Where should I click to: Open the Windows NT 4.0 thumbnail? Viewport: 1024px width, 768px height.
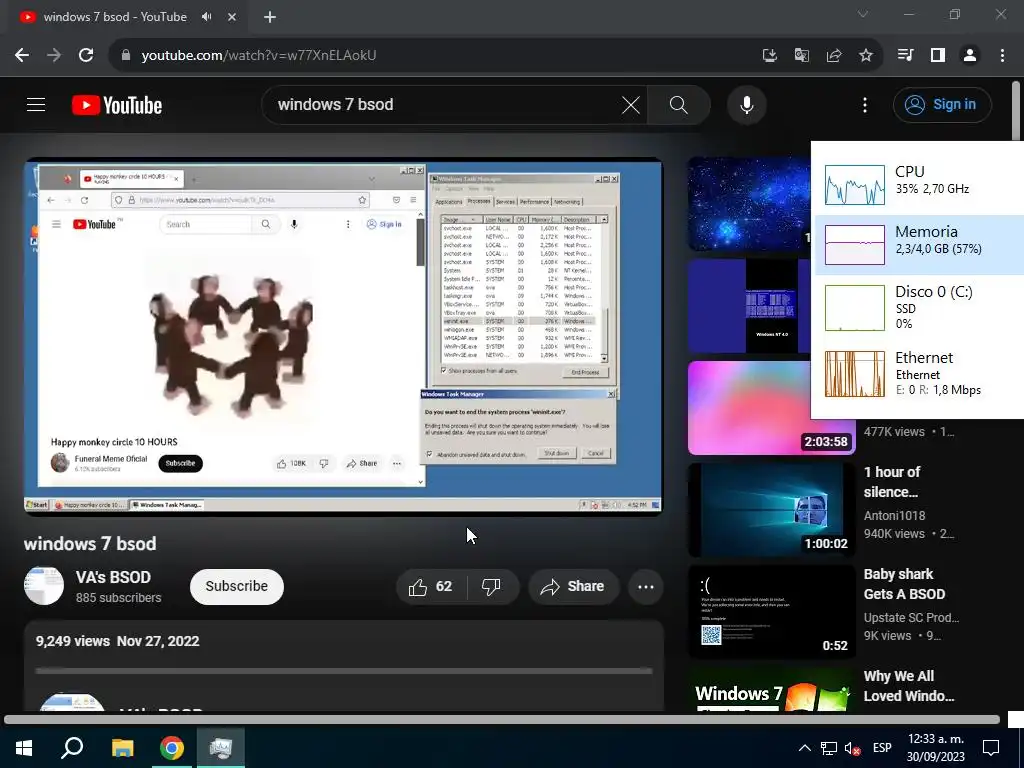coord(749,306)
